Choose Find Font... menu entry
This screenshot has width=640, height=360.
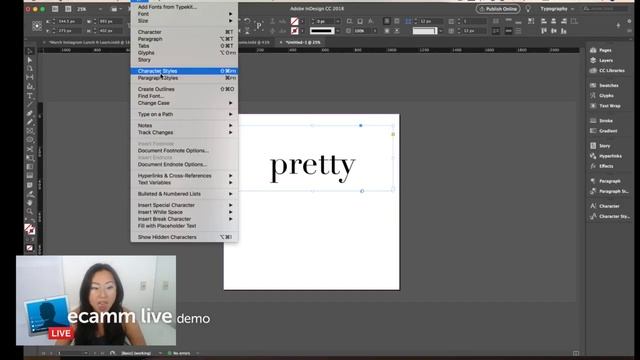184,96
